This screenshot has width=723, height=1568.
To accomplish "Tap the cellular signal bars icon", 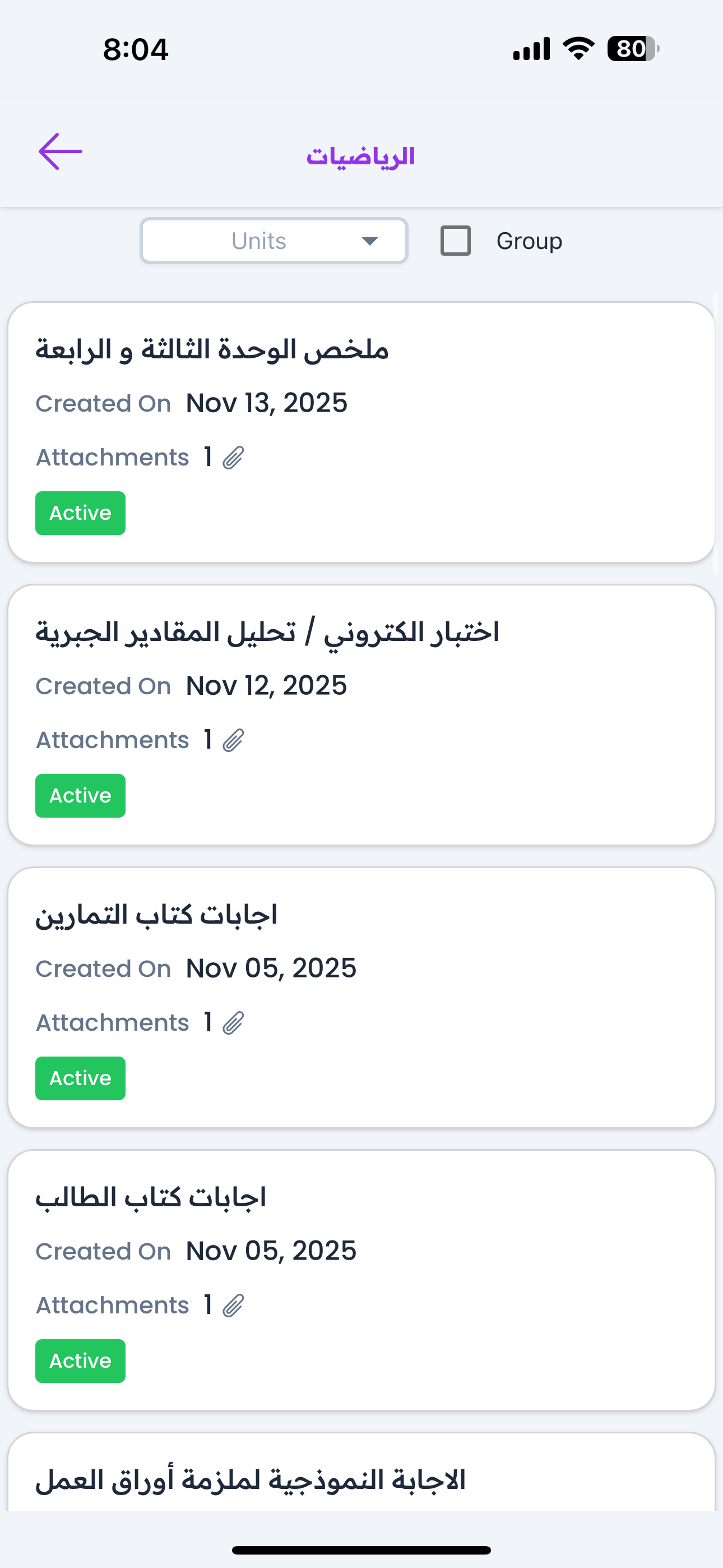I will [531, 49].
